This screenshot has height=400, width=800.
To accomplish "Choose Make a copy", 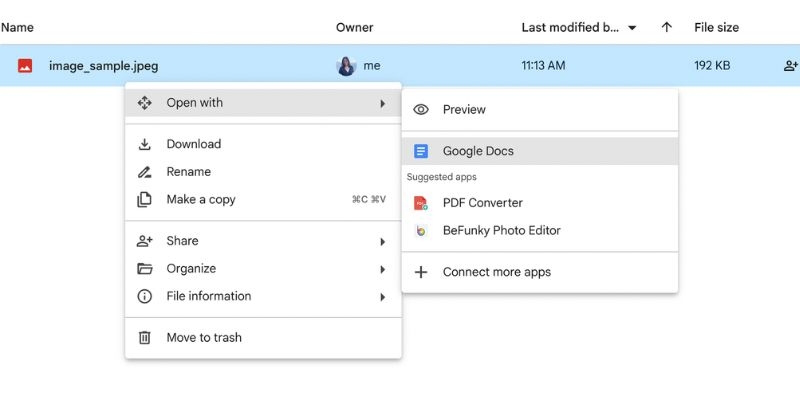I will tap(263, 199).
